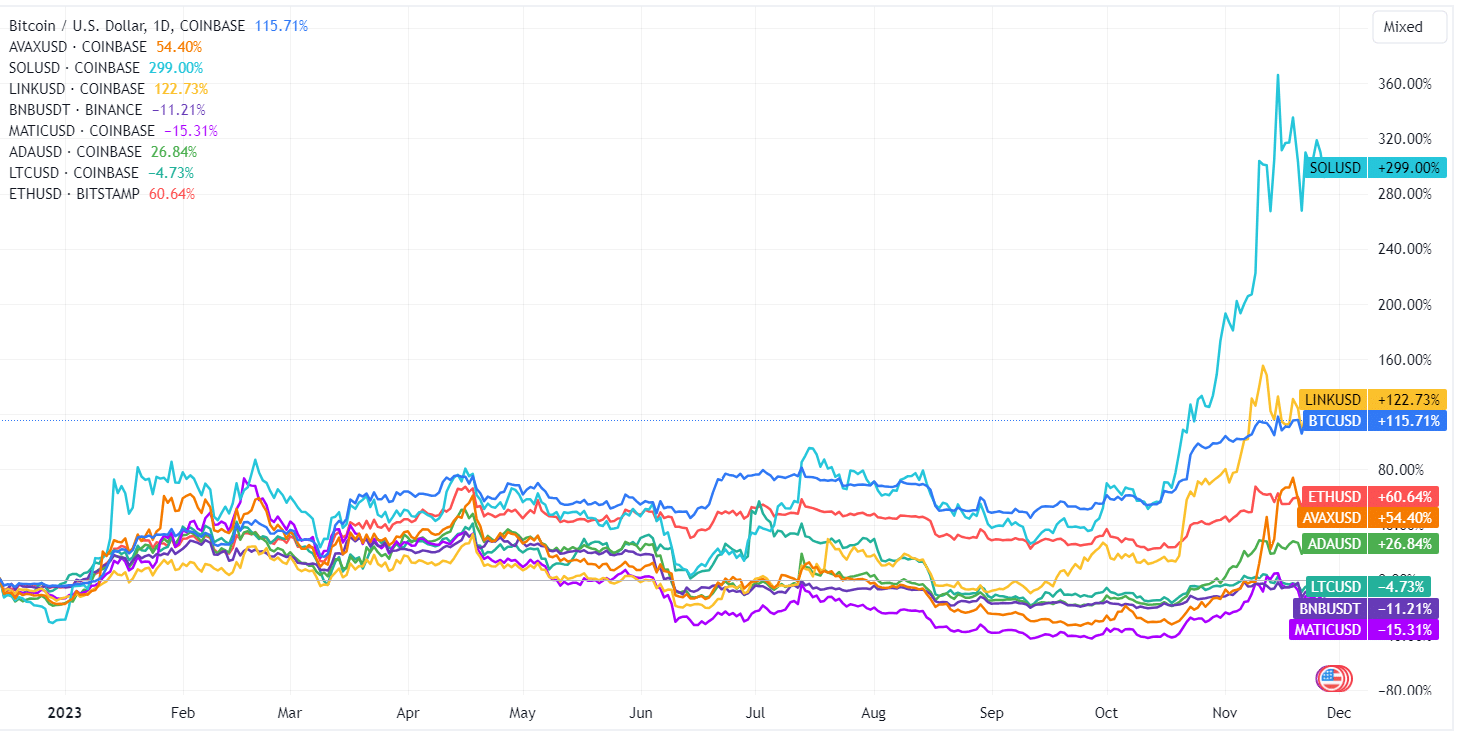Select the BTCUSD +115.71% price flag
The image size is (1457, 741).
(1372, 421)
